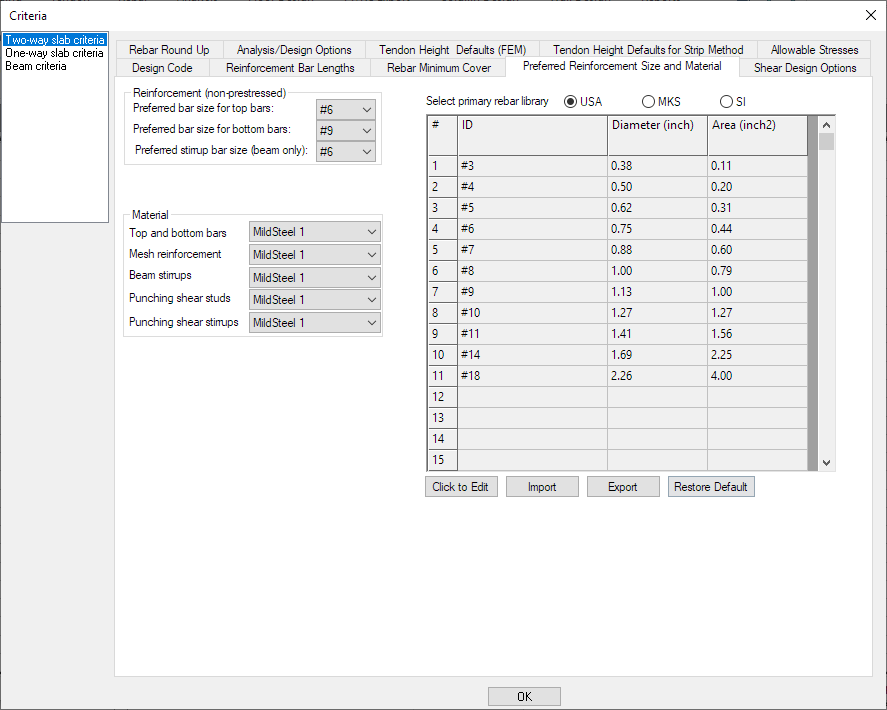Open the Shear Design Options tab
Viewport: 887px width, 710px height.
(804, 68)
